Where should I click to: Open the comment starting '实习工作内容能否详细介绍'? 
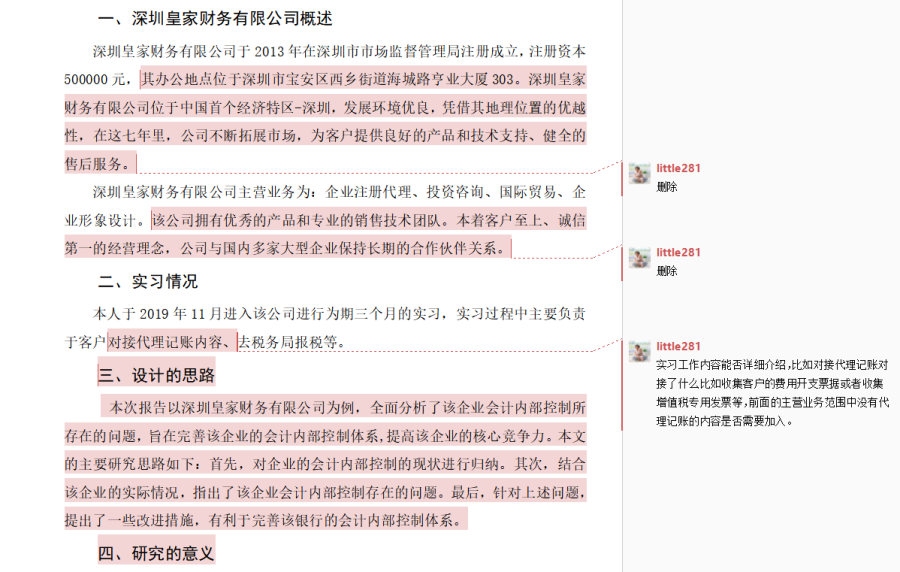click(772, 393)
